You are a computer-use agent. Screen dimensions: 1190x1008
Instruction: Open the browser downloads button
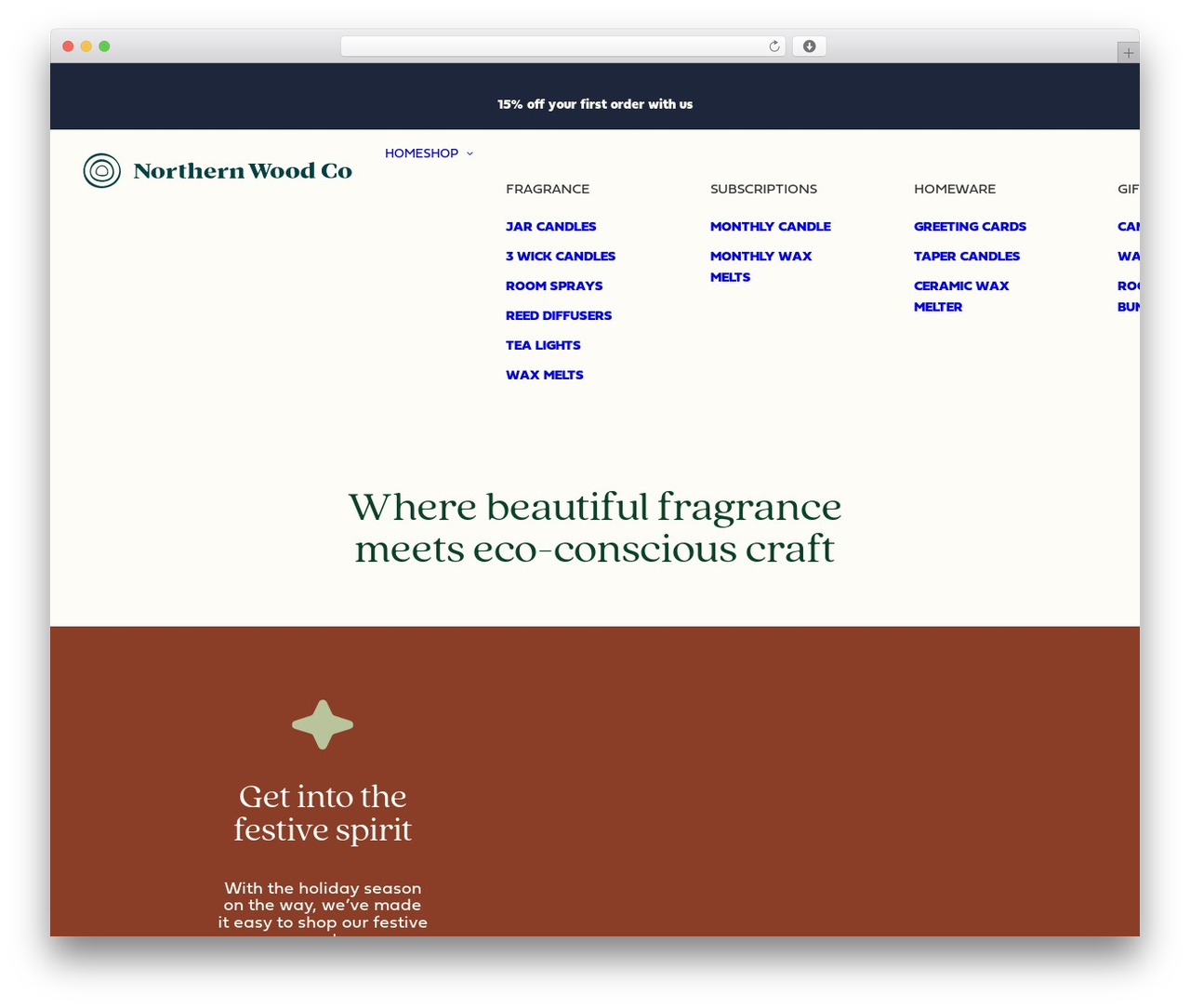point(810,46)
